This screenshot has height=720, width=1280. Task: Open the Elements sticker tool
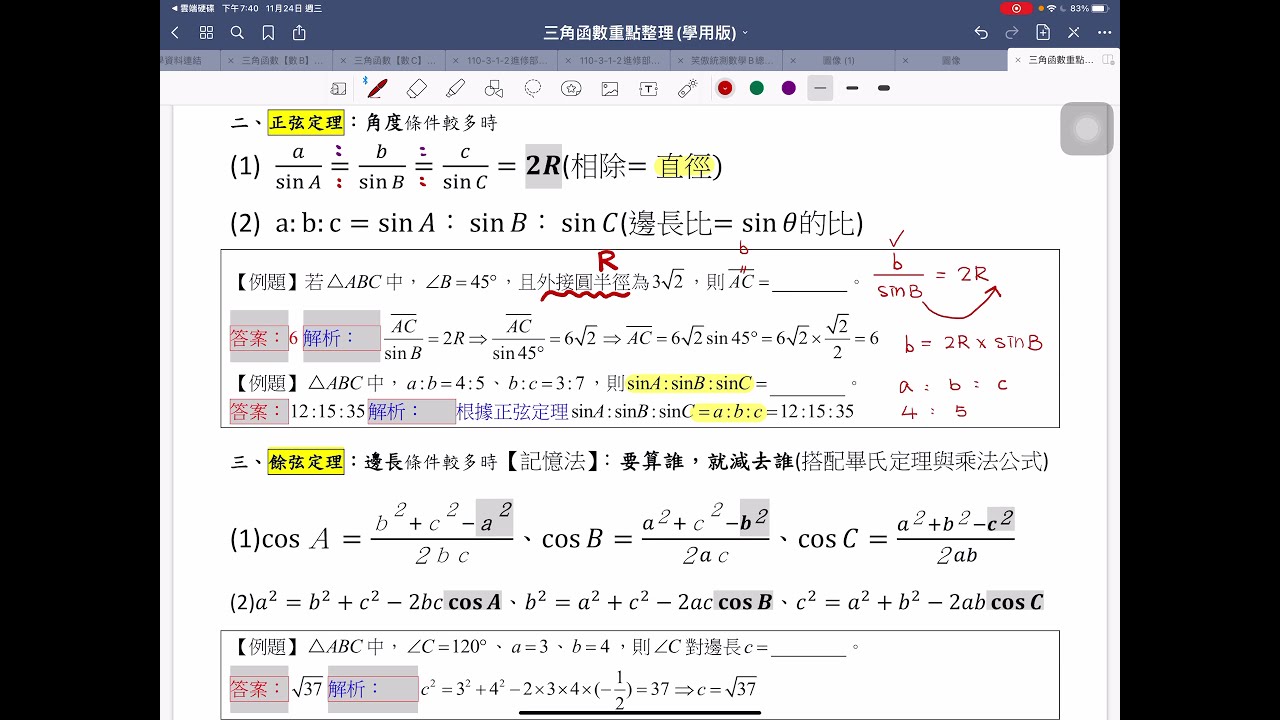tap(571, 88)
